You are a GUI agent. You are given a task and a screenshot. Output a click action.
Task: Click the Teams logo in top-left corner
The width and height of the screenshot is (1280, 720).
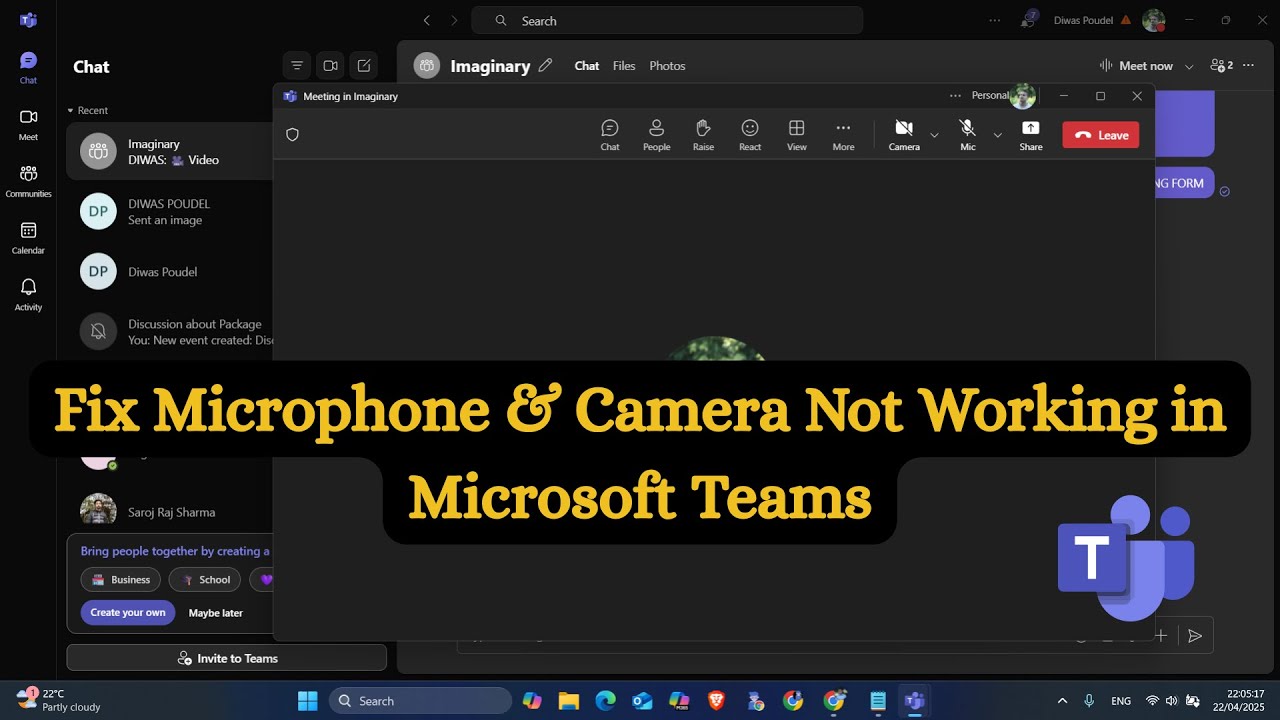click(28, 20)
